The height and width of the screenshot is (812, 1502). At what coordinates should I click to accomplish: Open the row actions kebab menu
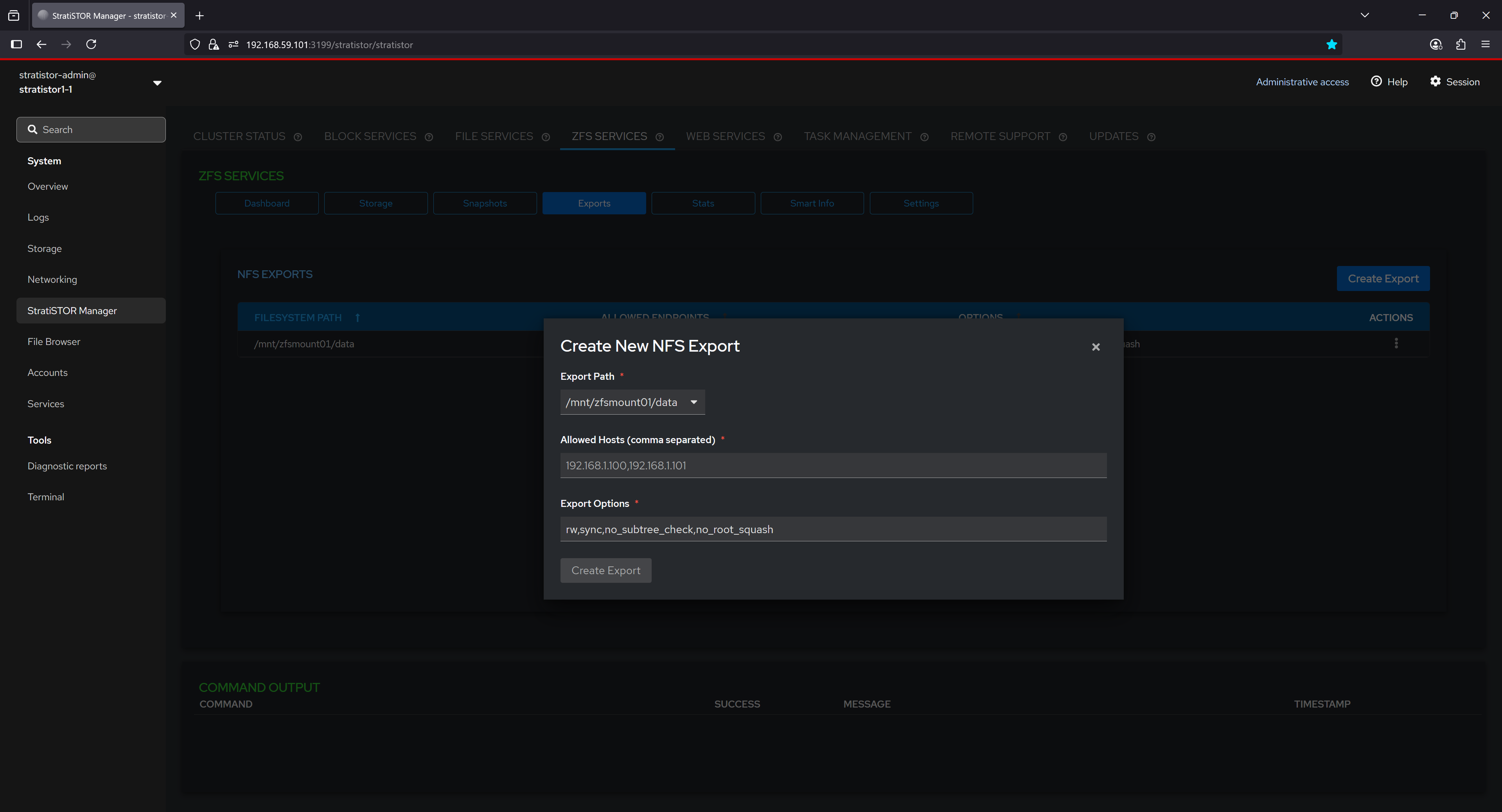point(1396,343)
